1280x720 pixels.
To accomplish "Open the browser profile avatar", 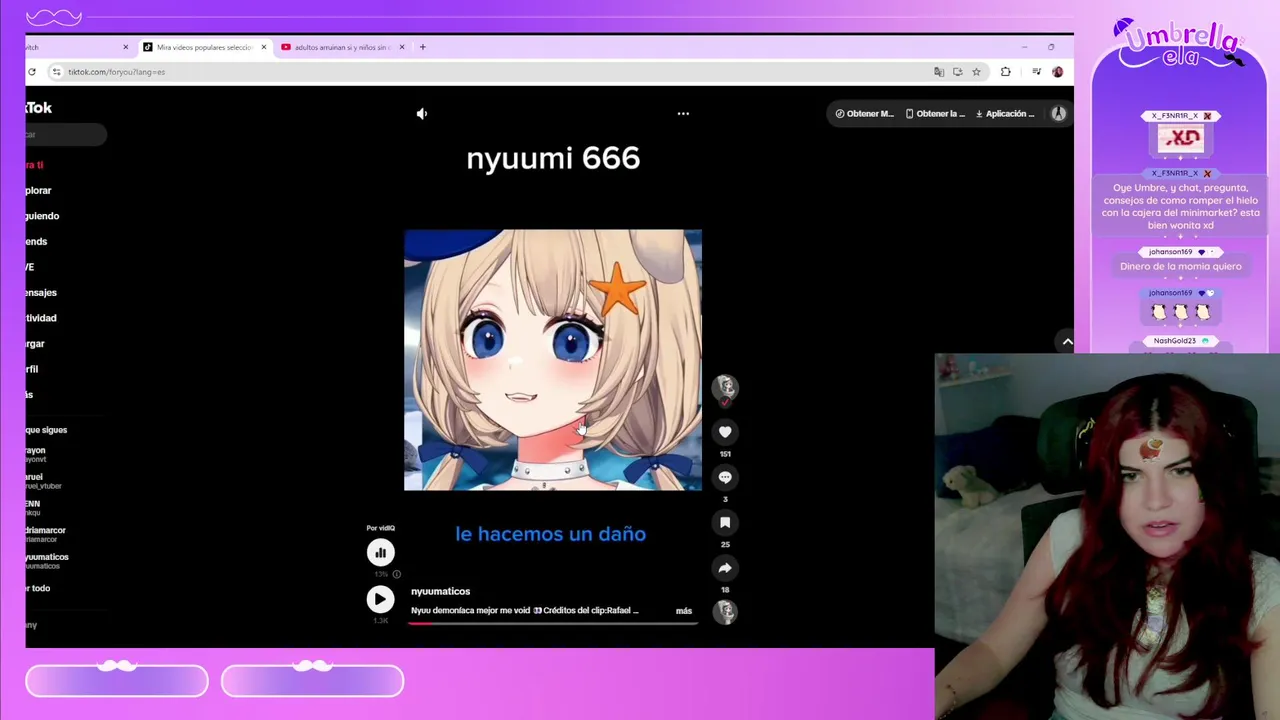I will (x=1057, y=72).
